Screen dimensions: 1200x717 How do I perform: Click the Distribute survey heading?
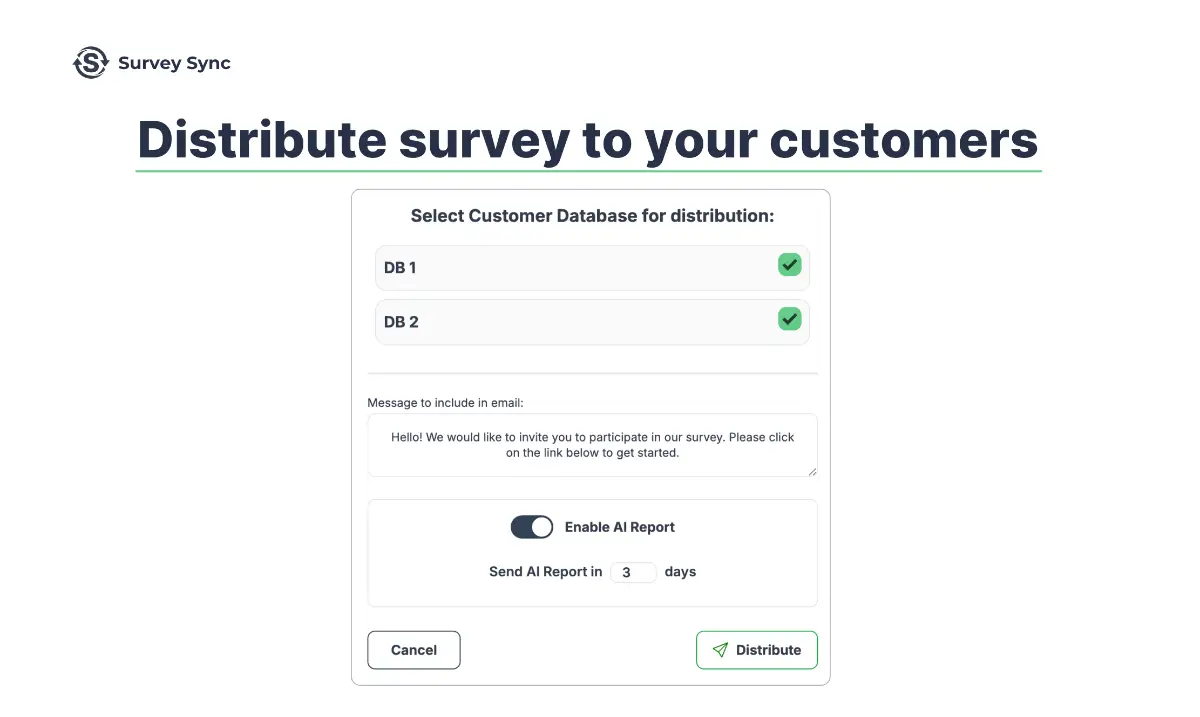pos(588,140)
